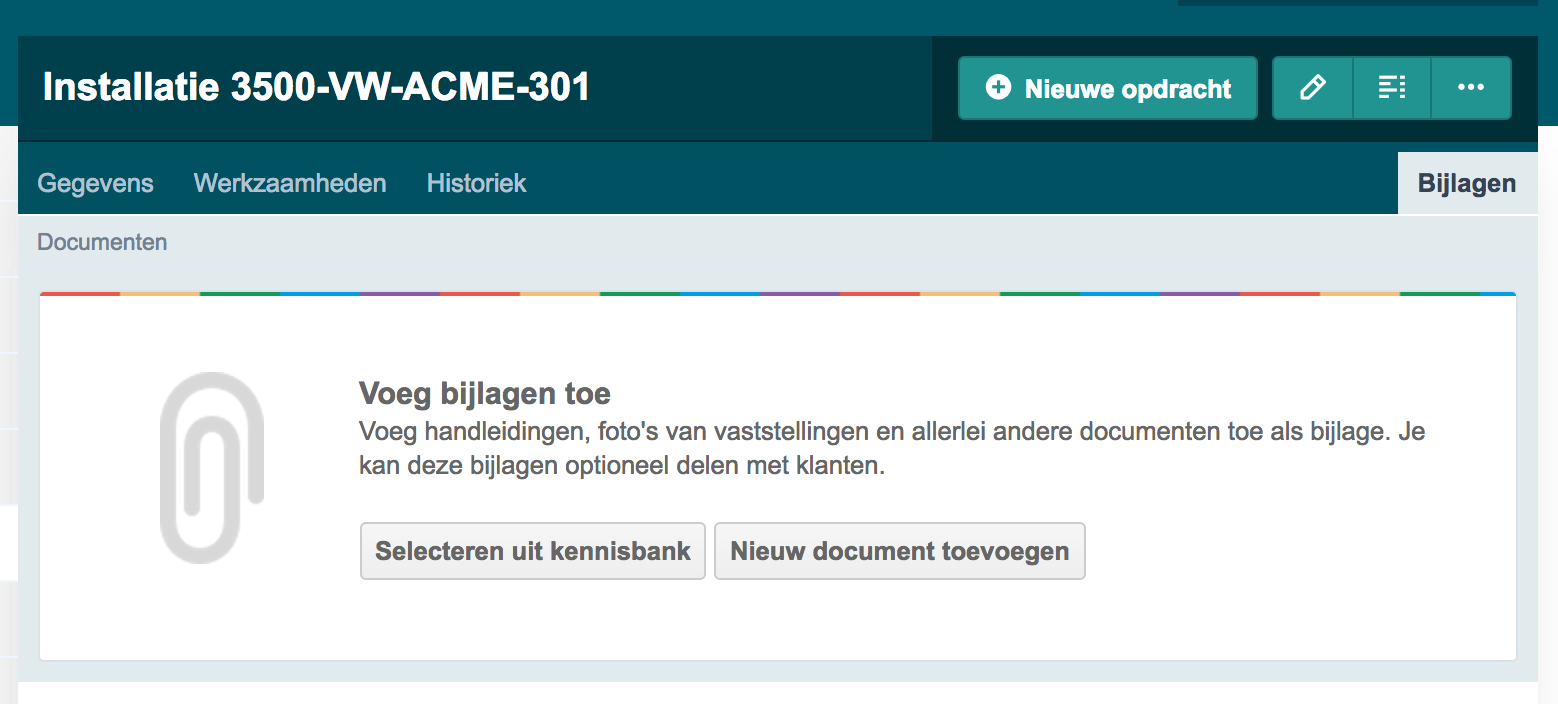Viewport: 1558px width, 704px height.
Task: Go to the Historiek tab
Action: click(476, 184)
